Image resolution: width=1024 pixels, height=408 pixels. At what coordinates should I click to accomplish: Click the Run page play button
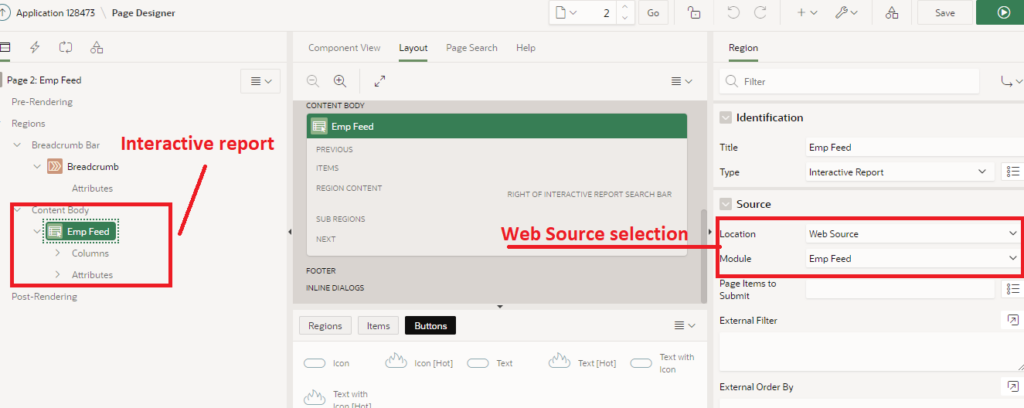(x=1004, y=12)
